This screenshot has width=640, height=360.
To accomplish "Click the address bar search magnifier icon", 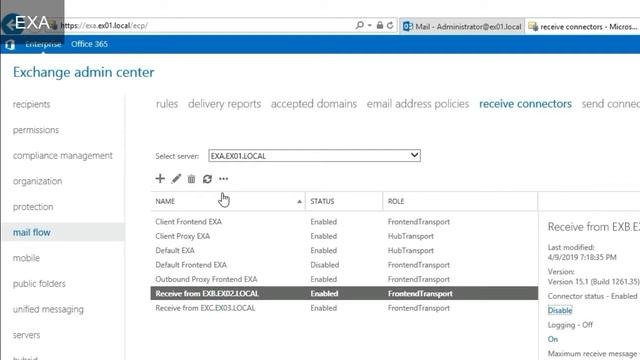I will [x=359, y=25].
